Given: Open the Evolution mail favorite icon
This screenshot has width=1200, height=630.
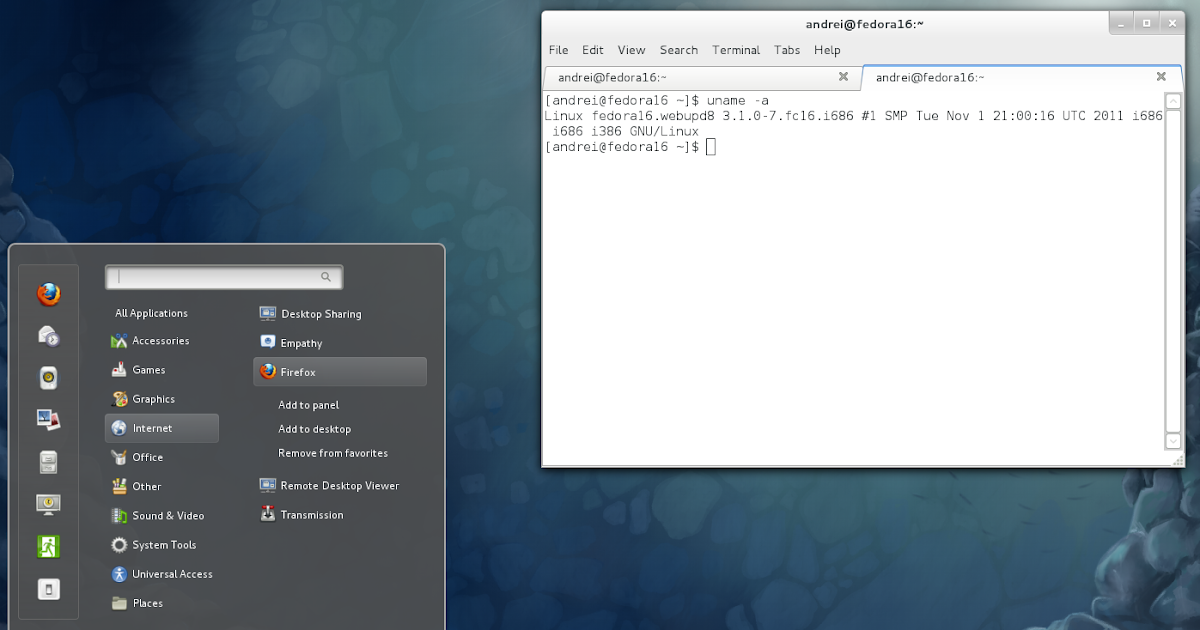Looking at the screenshot, I should (48, 336).
